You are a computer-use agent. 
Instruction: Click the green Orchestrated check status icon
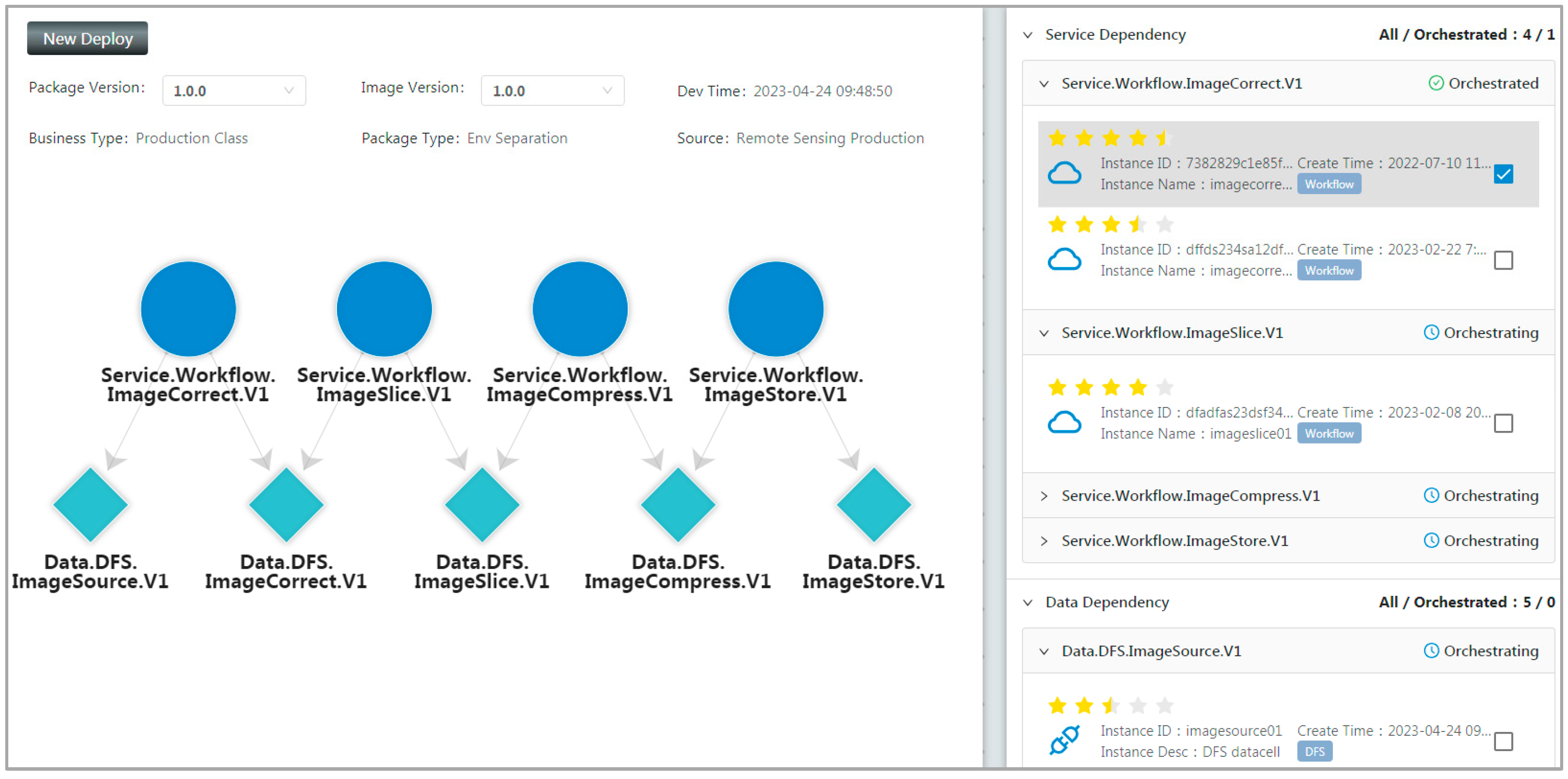pyautogui.click(x=1435, y=83)
